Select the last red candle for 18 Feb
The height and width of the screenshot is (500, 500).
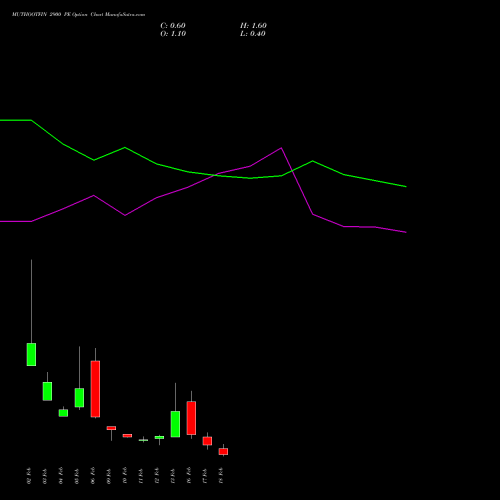pos(223,451)
